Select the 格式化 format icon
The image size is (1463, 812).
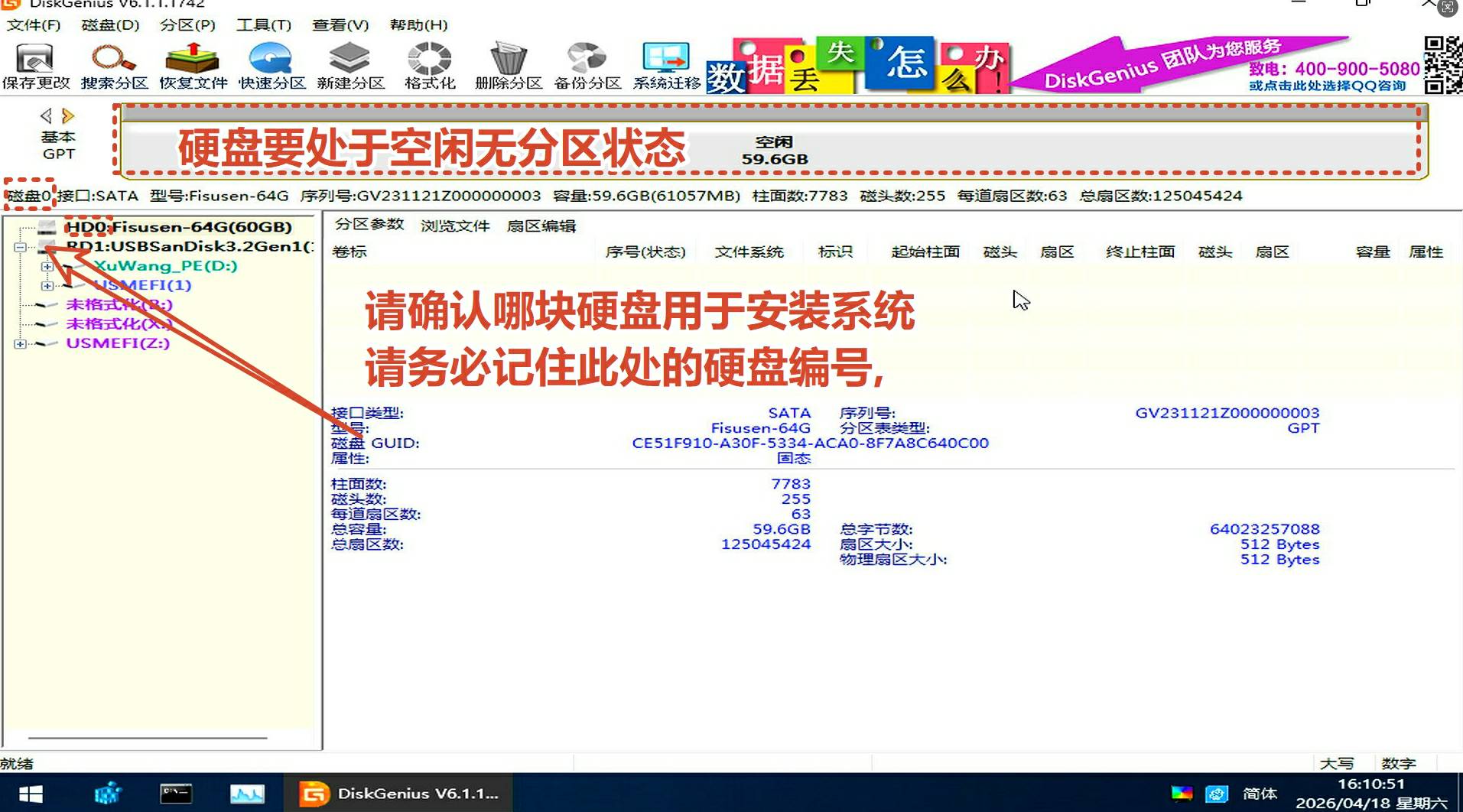[x=429, y=66]
